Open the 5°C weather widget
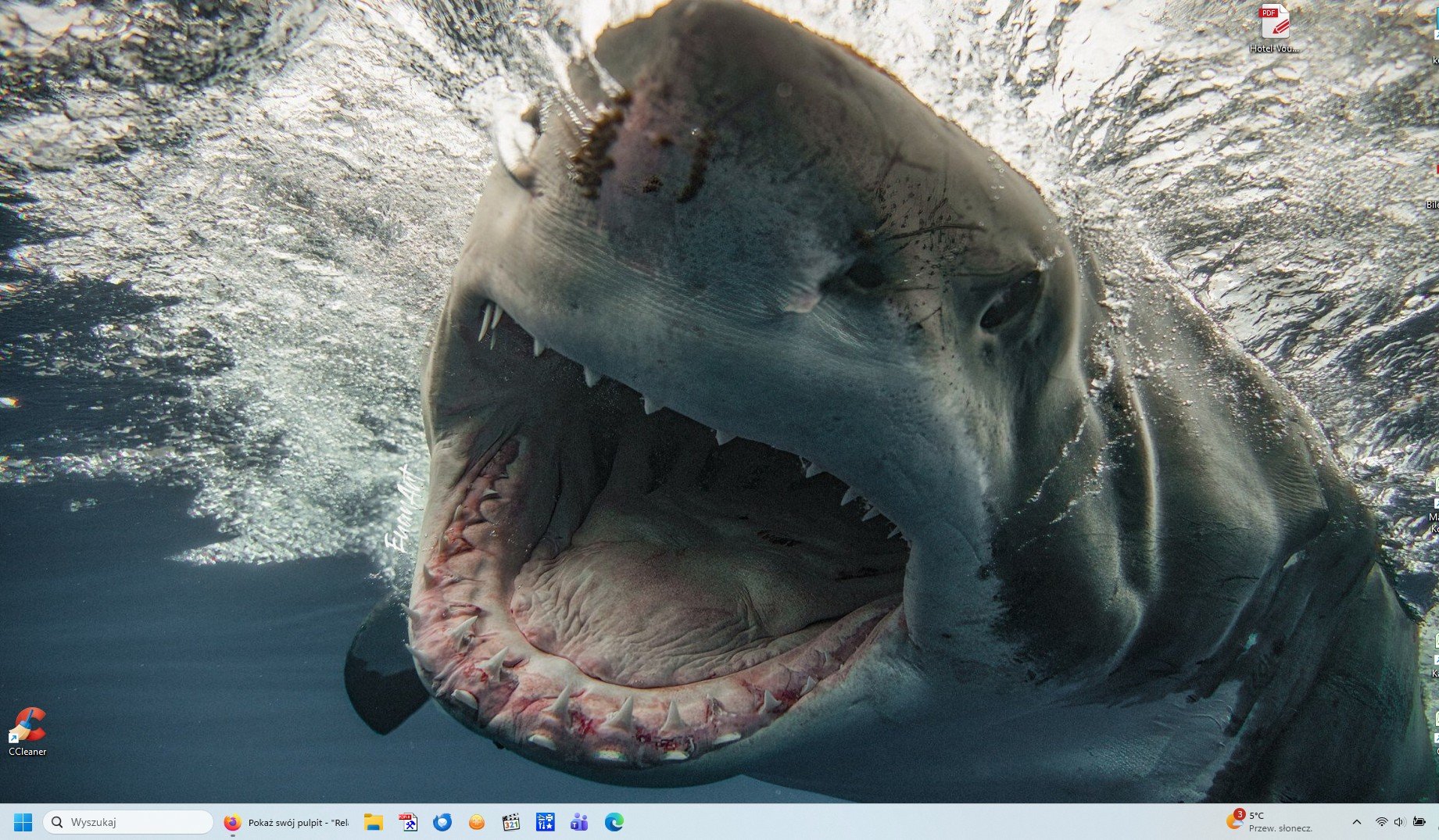Image resolution: width=1439 pixels, height=840 pixels. [x=1269, y=822]
